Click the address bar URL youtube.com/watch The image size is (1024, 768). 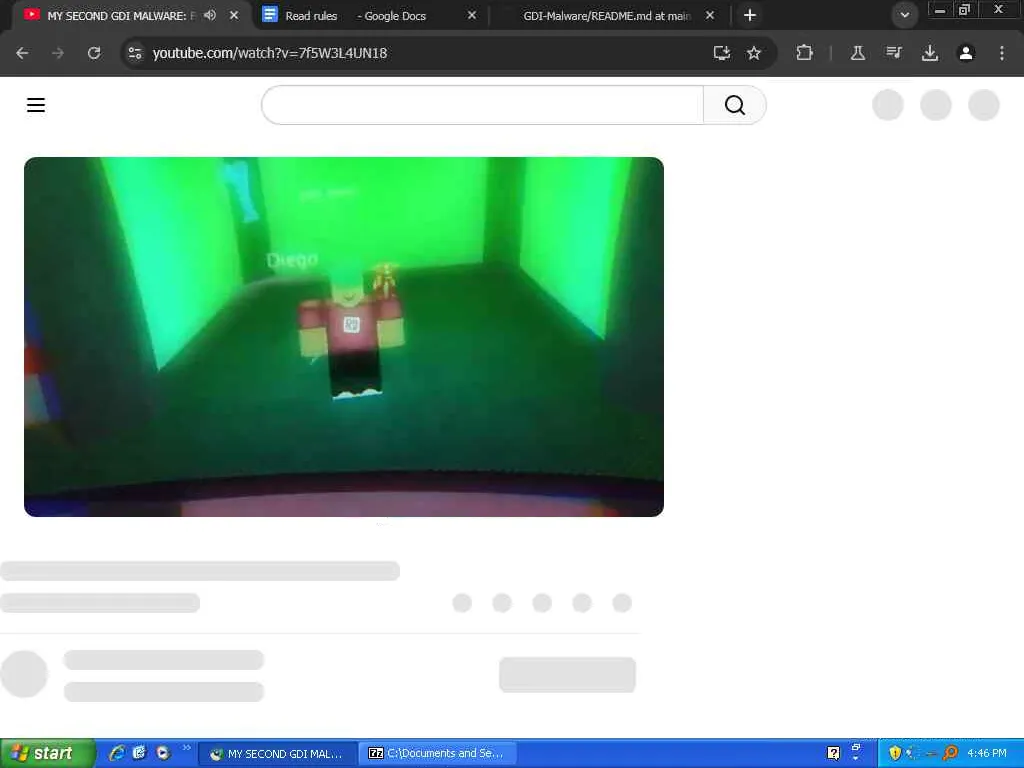coord(270,53)
